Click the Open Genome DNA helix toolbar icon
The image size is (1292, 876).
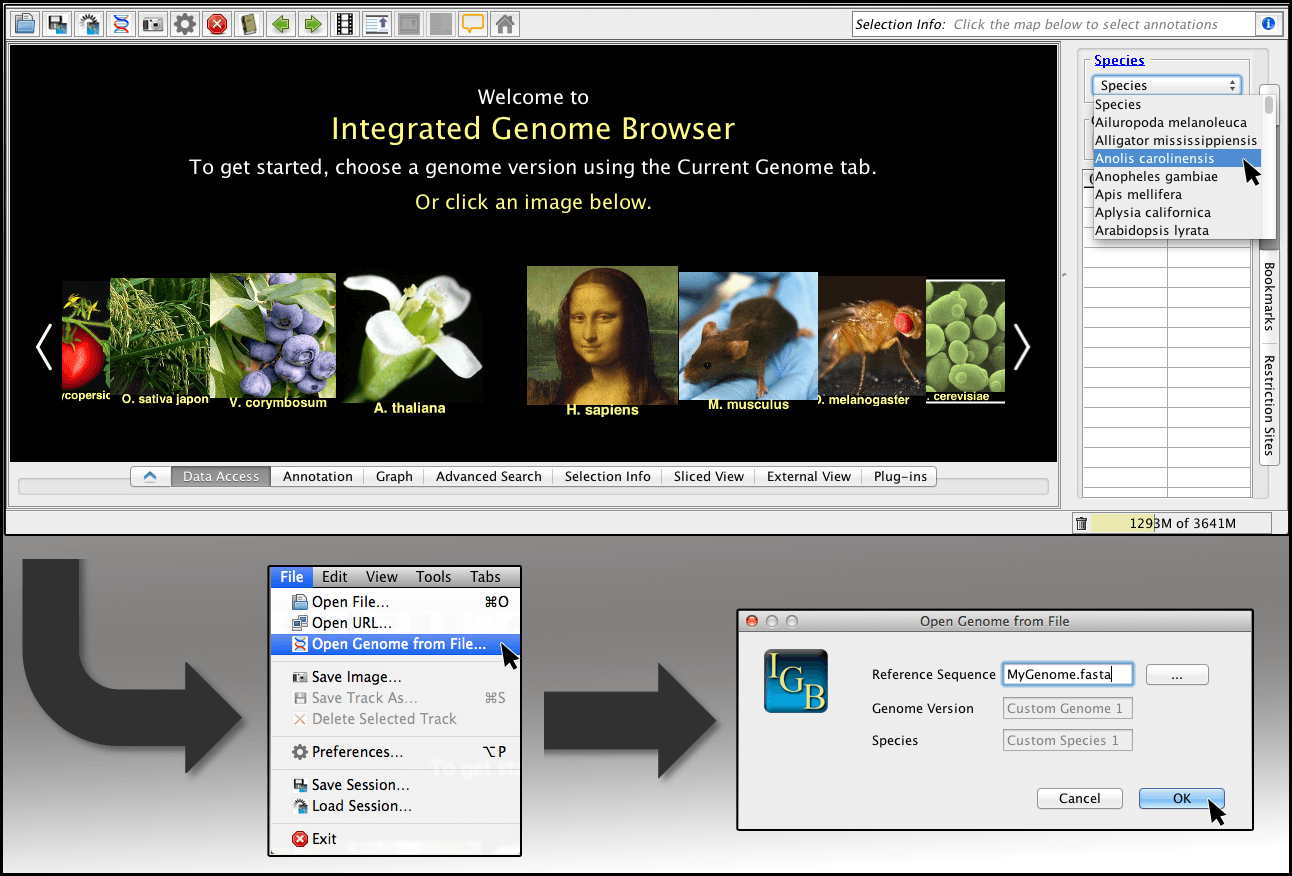pos(121,24)
